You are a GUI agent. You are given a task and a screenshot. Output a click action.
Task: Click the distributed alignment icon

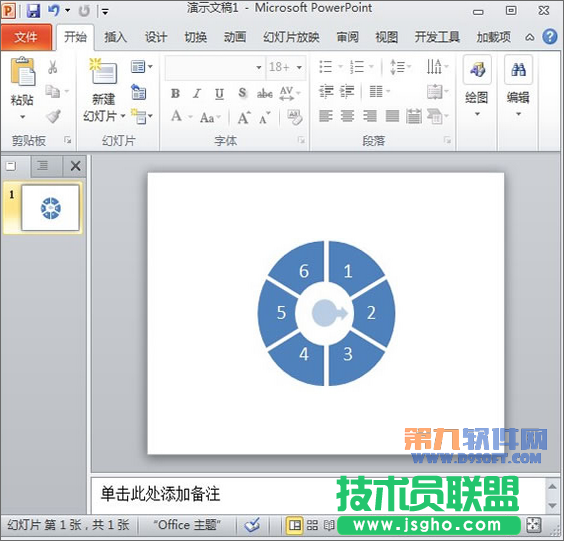click(x=414, y=116)
